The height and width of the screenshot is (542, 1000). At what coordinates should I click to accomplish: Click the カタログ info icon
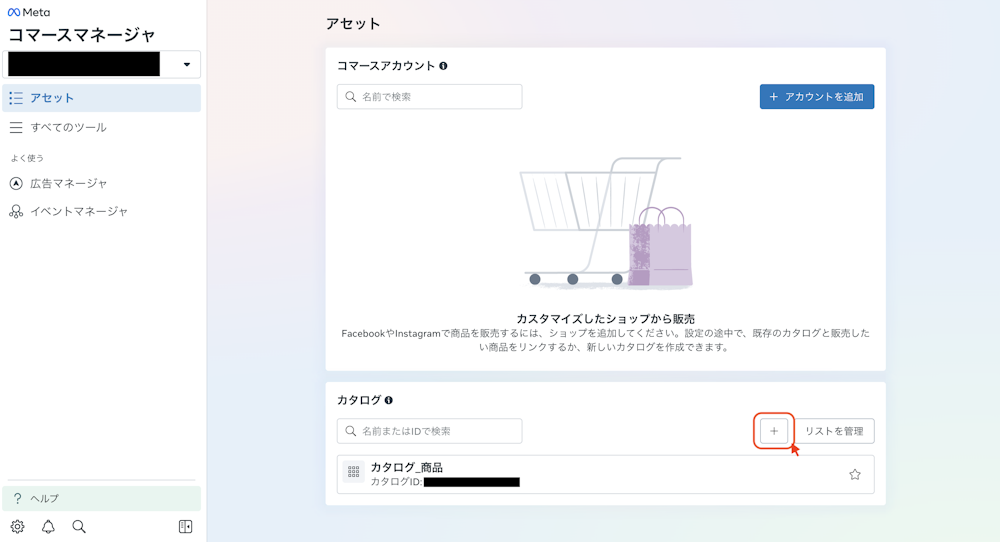[x=389, y=400]
